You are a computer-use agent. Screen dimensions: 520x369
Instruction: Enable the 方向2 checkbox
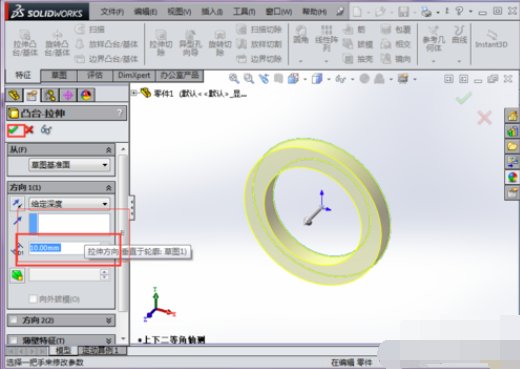(x=14, y=320)
